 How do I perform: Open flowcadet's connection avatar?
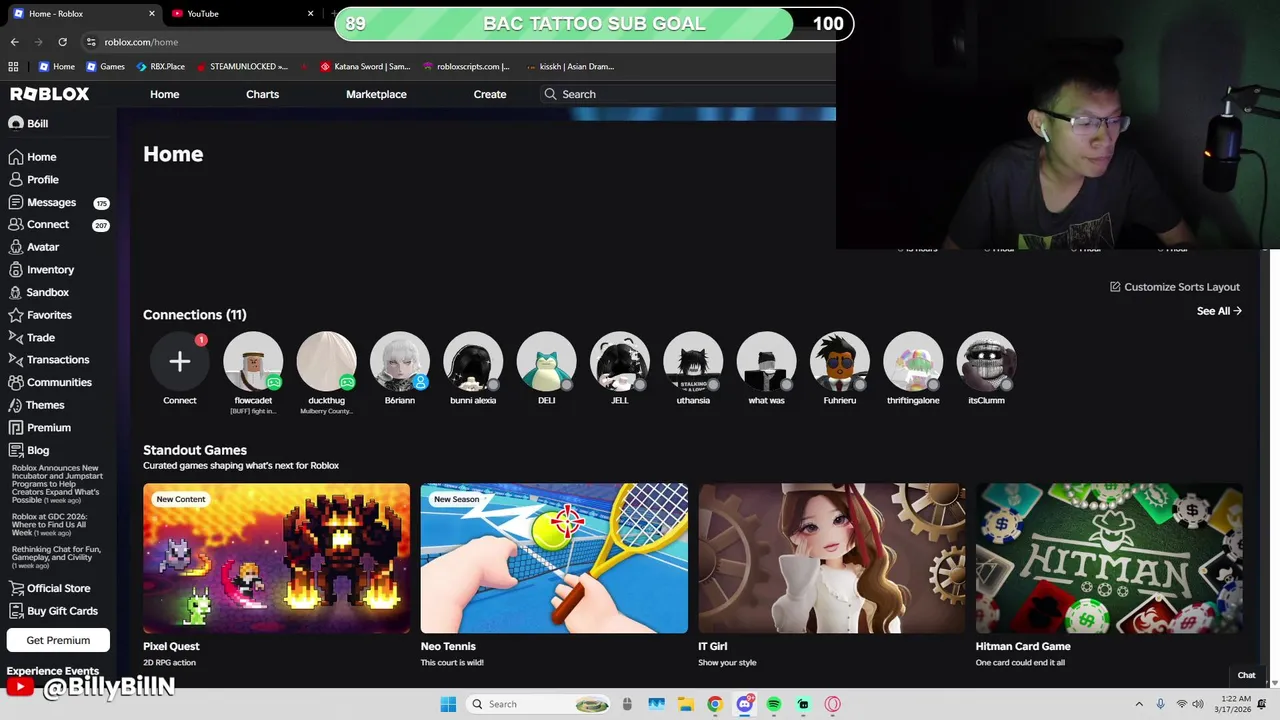253,362
